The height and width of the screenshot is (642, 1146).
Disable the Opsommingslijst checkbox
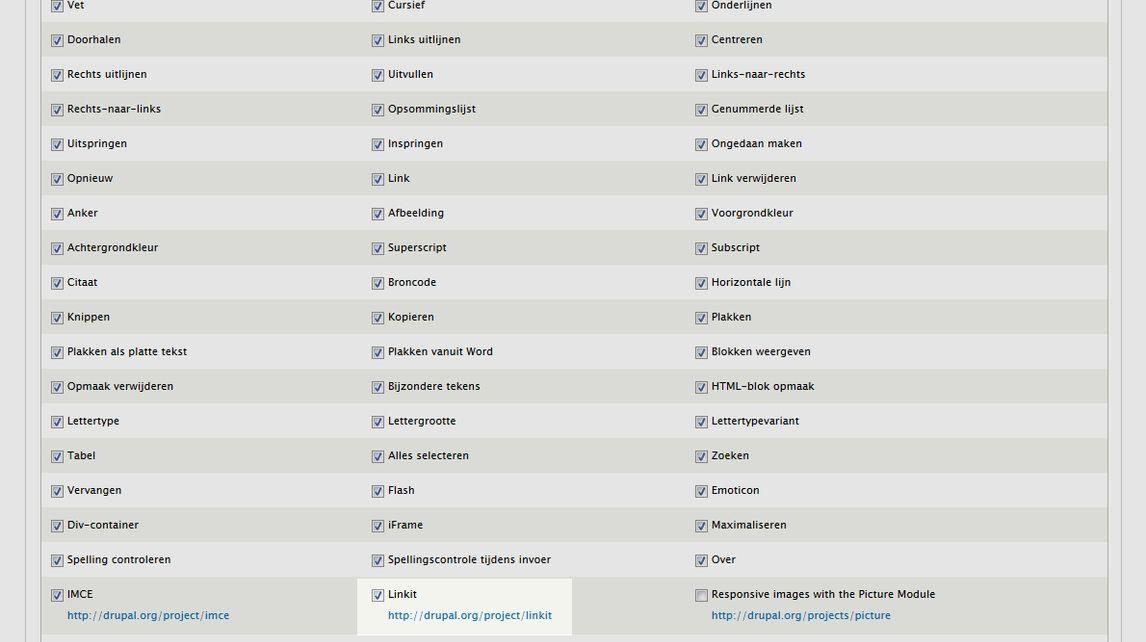coord(378,110)
